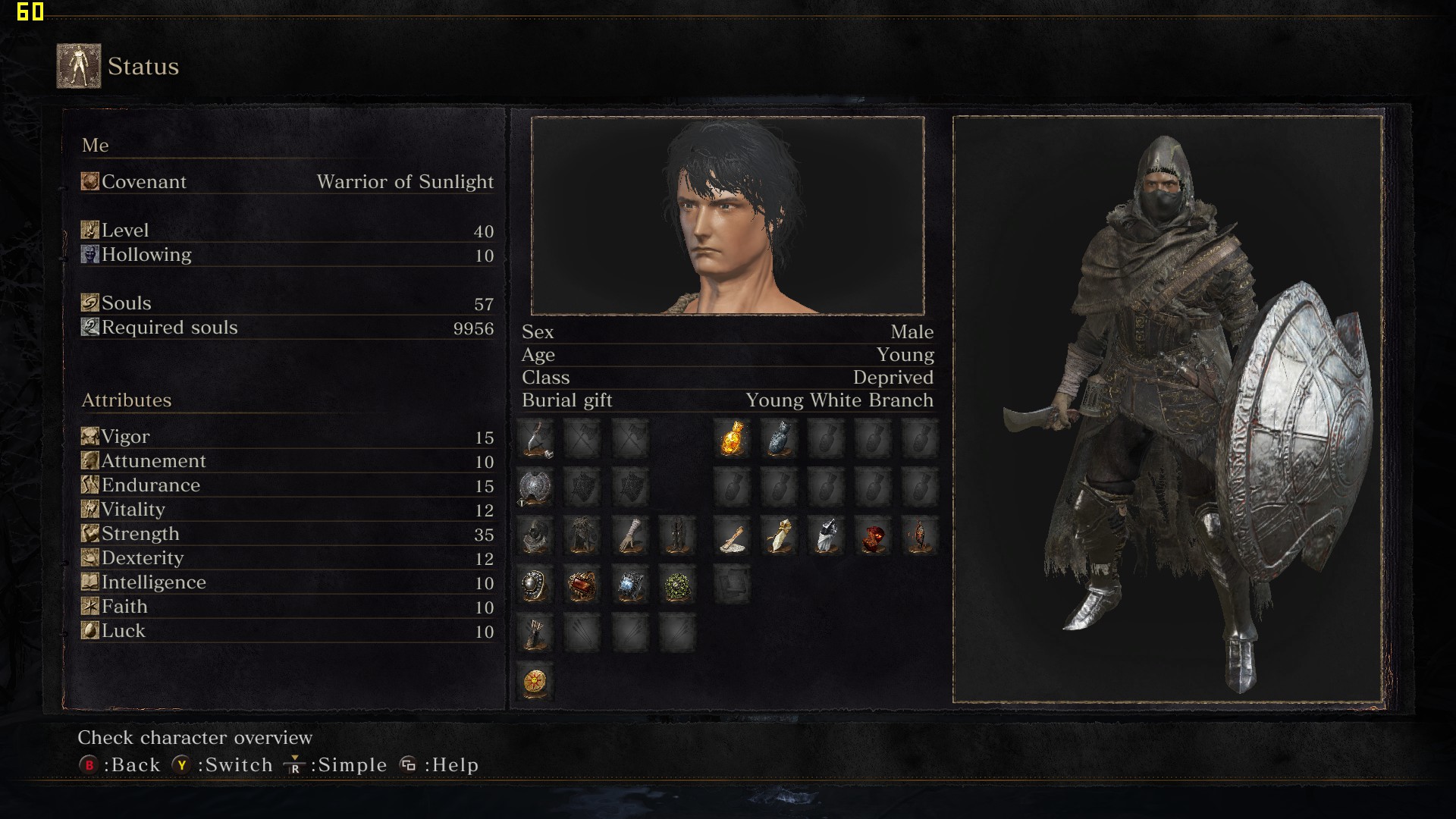Open the Help prompt

click(439, 765)
